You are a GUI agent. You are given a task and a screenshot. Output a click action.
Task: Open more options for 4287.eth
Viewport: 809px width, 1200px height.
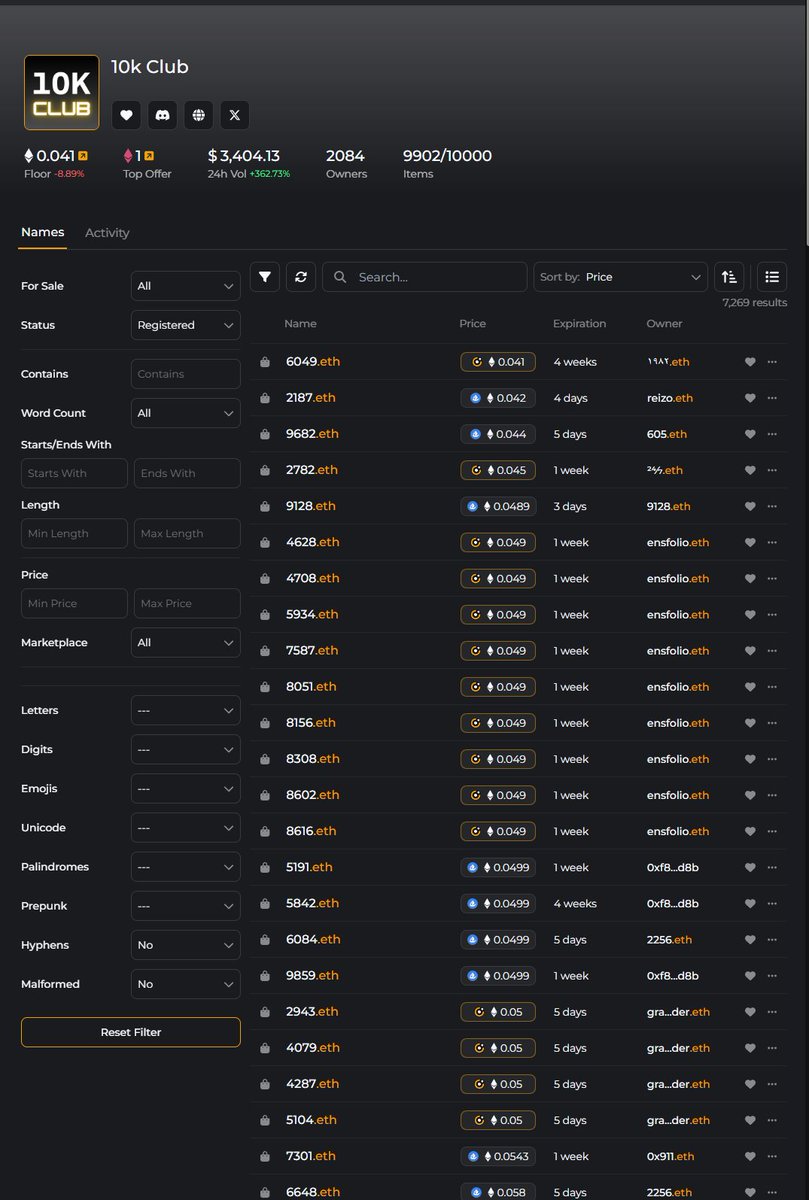(x=772, y=1084)
